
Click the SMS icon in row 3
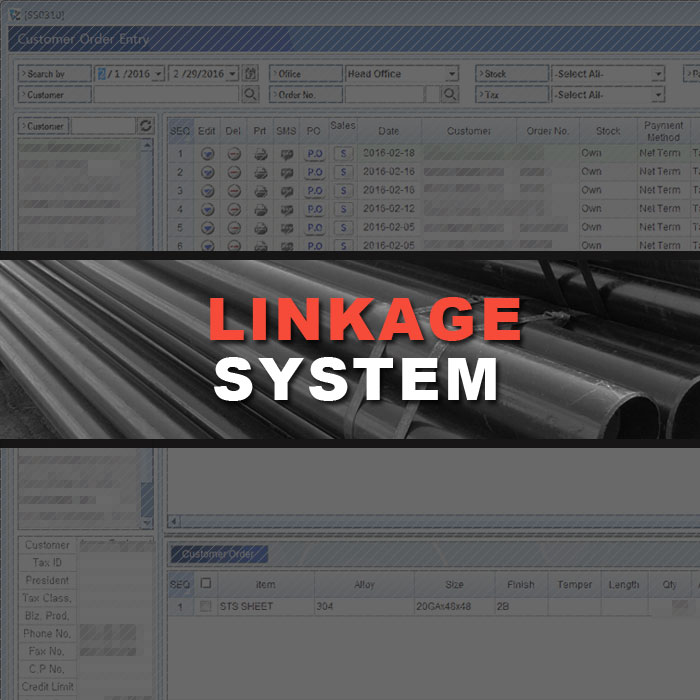point(287,192)
